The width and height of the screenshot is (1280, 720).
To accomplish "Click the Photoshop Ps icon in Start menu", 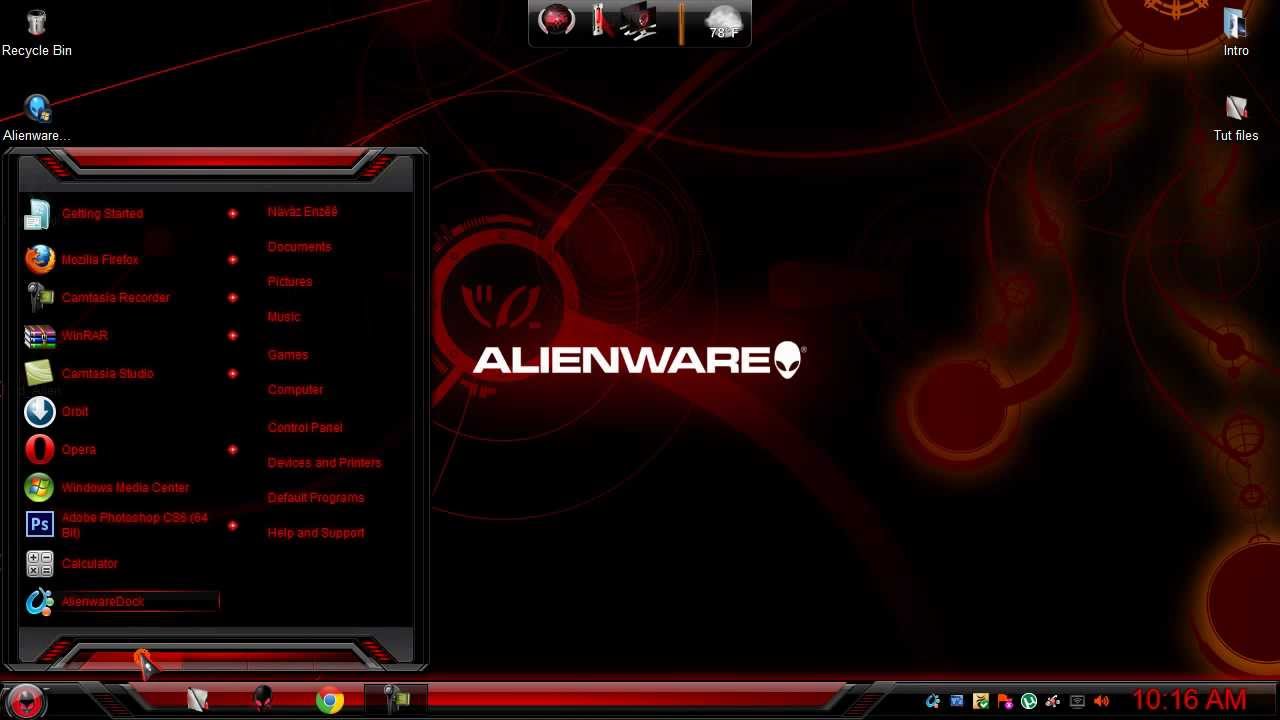I will tap(39, 524).
